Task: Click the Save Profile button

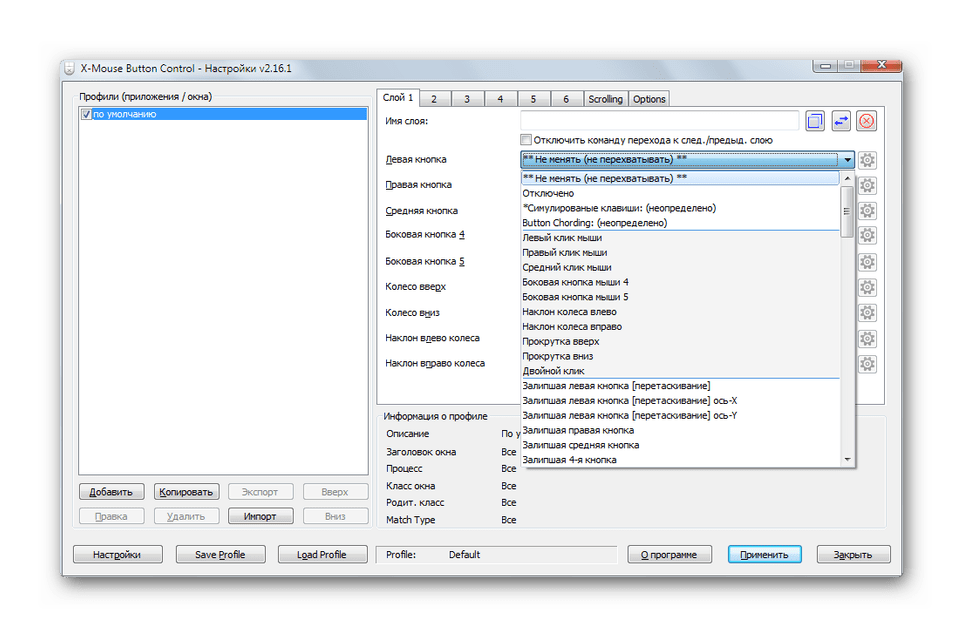Action: [219, 554]
